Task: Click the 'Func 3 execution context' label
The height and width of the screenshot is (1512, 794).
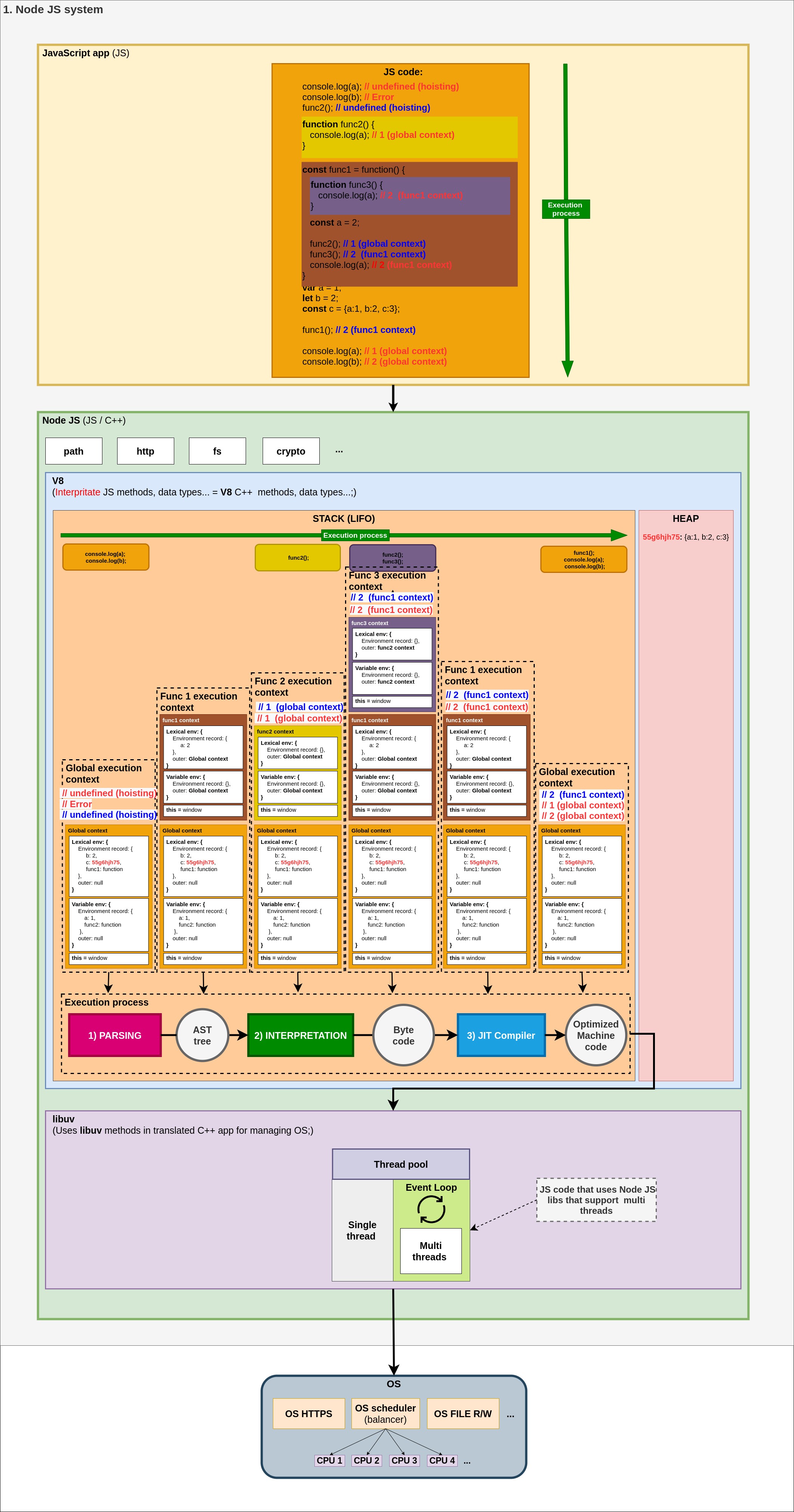Action: [387, 581]
